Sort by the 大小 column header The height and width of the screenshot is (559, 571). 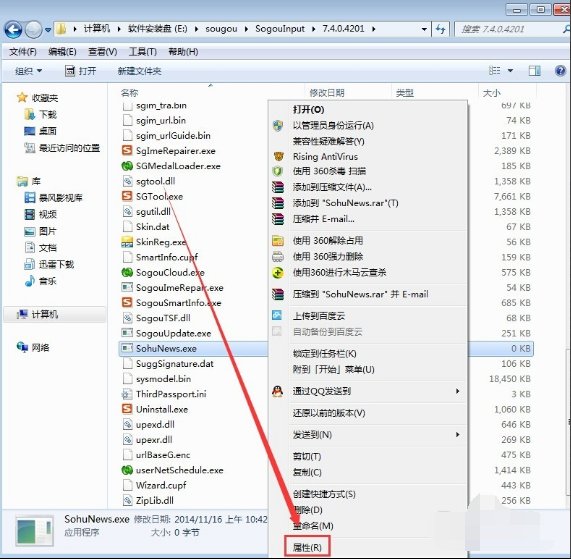tap(492, 93)
